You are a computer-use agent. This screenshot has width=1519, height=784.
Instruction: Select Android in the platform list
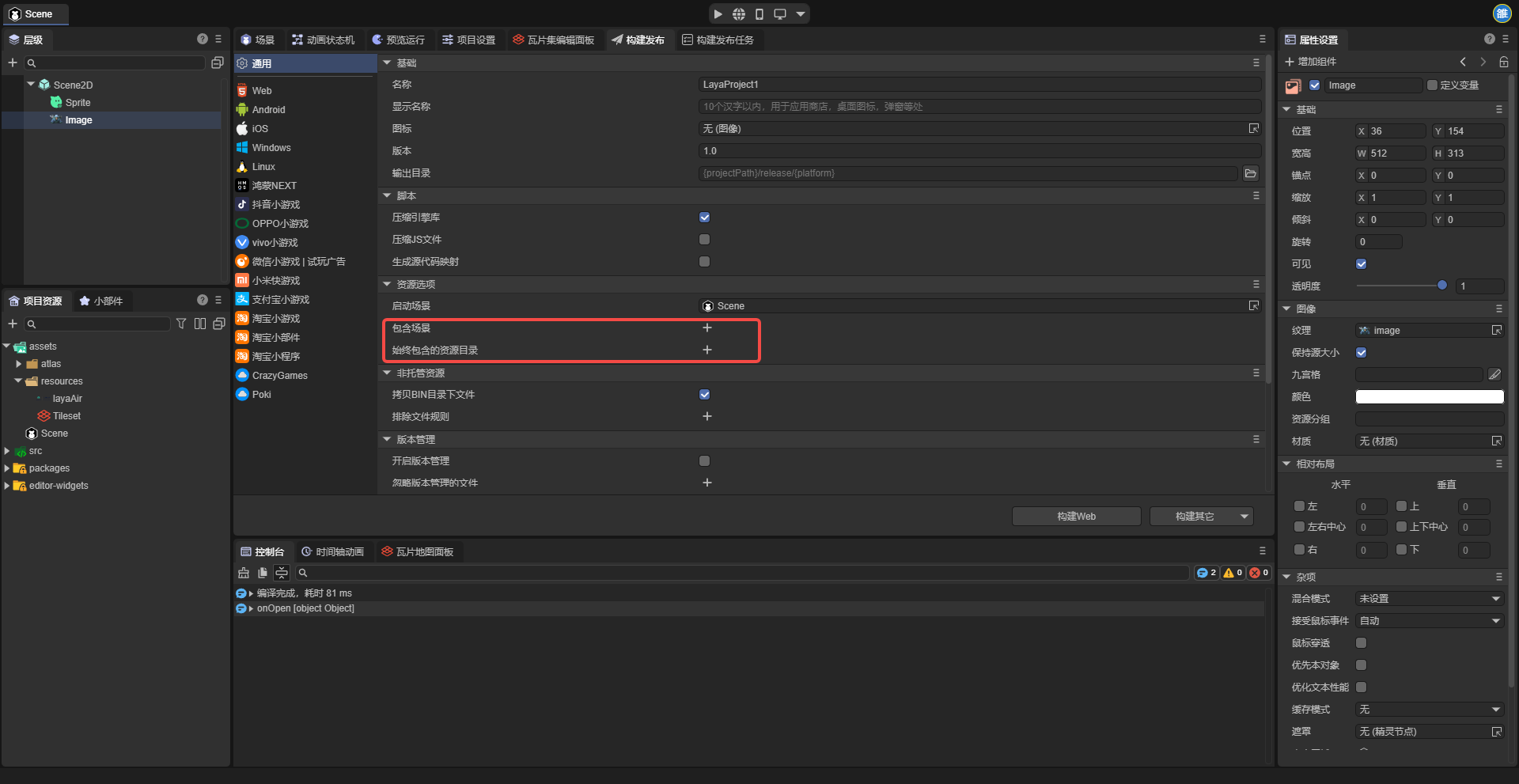coord(268,110)
